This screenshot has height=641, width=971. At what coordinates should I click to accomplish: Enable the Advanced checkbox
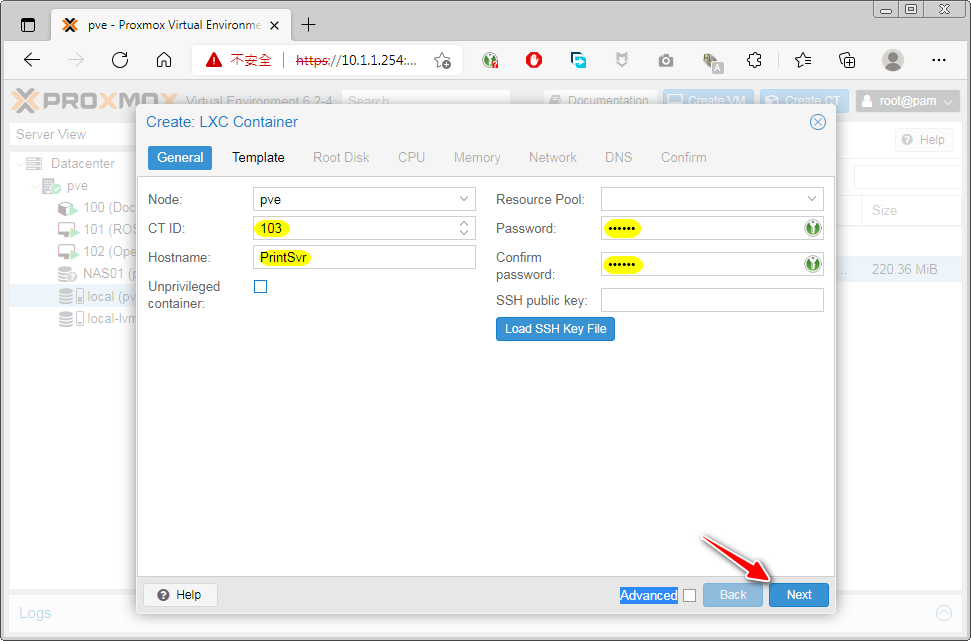click(689, 595)
